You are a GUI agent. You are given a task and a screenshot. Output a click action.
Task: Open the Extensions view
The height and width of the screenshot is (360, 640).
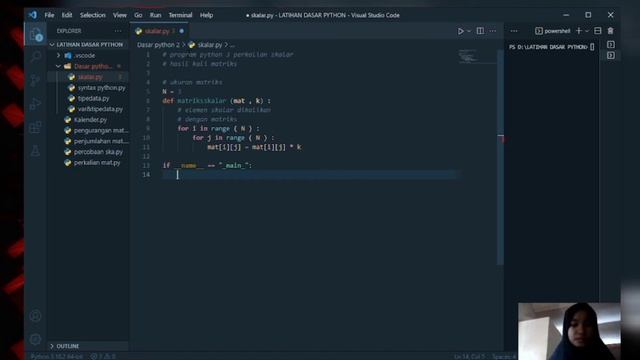pyautogui.click(x=36, y=127)
